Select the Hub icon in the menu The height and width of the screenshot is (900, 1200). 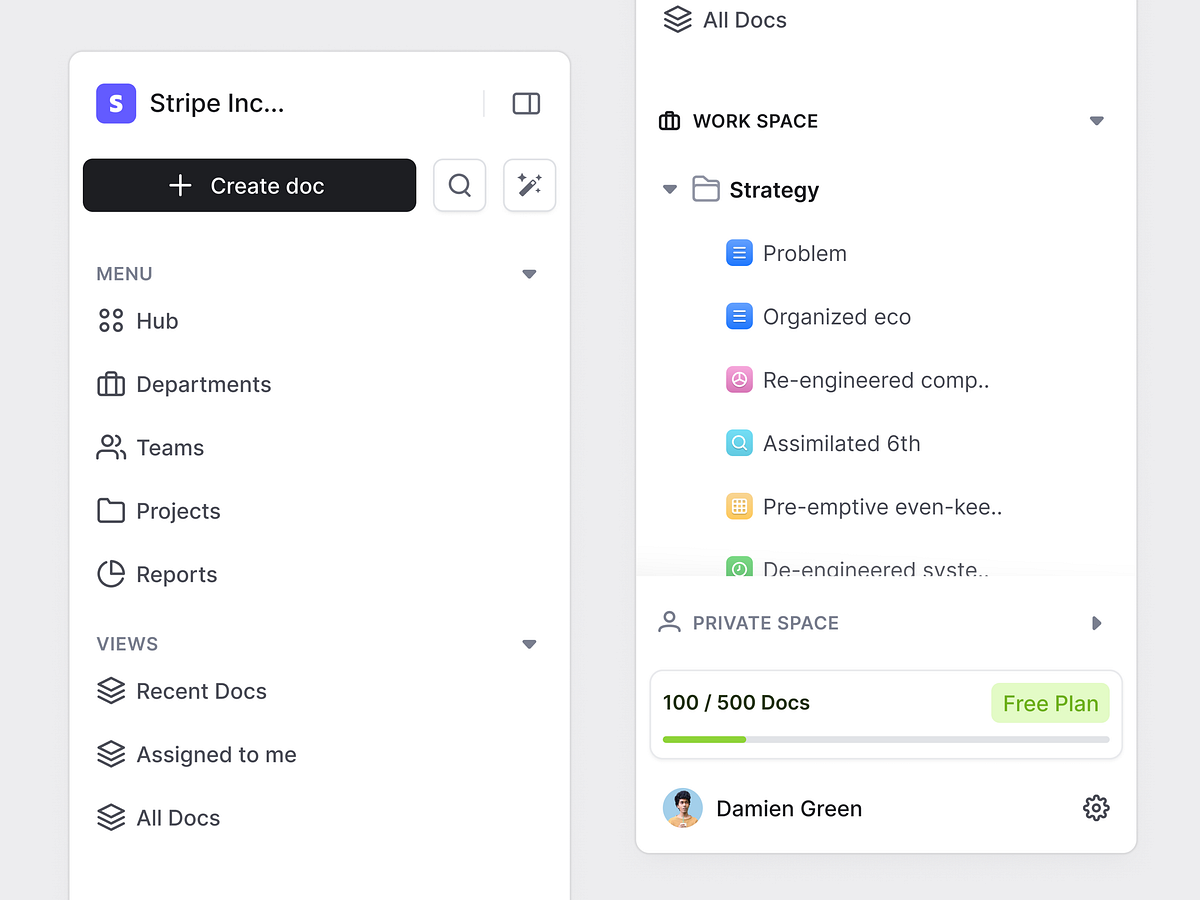110,320
